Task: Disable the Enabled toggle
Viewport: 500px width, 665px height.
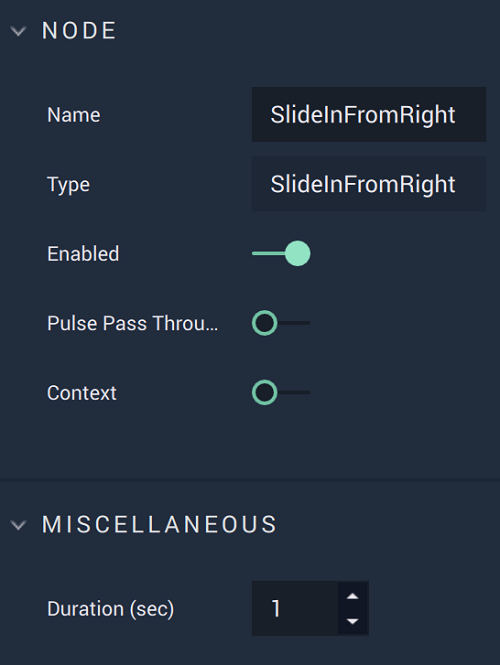Action: coord(281,254)
